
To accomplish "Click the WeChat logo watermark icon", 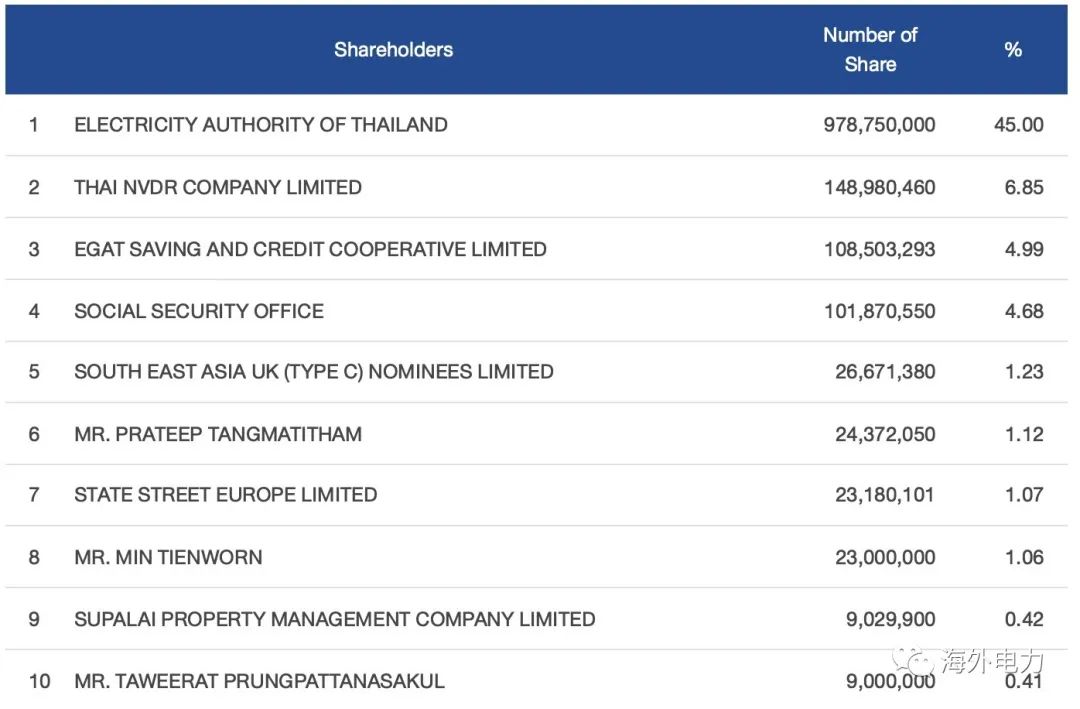I will pyautogui.click(x=913, y=662).
